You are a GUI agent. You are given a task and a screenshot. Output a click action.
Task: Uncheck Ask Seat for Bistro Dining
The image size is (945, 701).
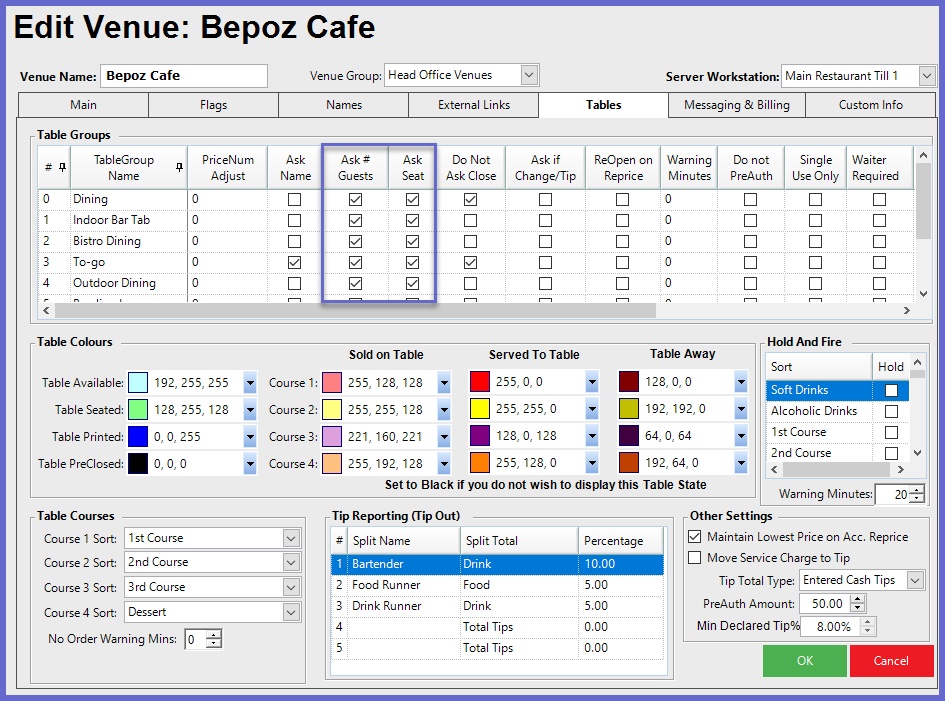(412, 242)
